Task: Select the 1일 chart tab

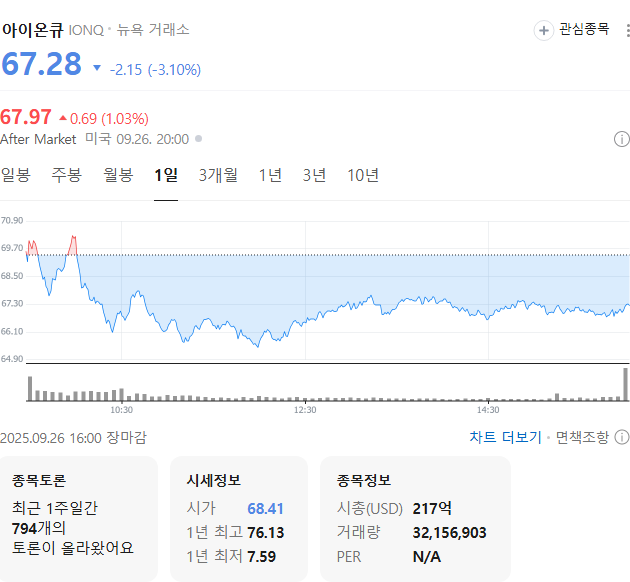Action: [x=166, y=175]
